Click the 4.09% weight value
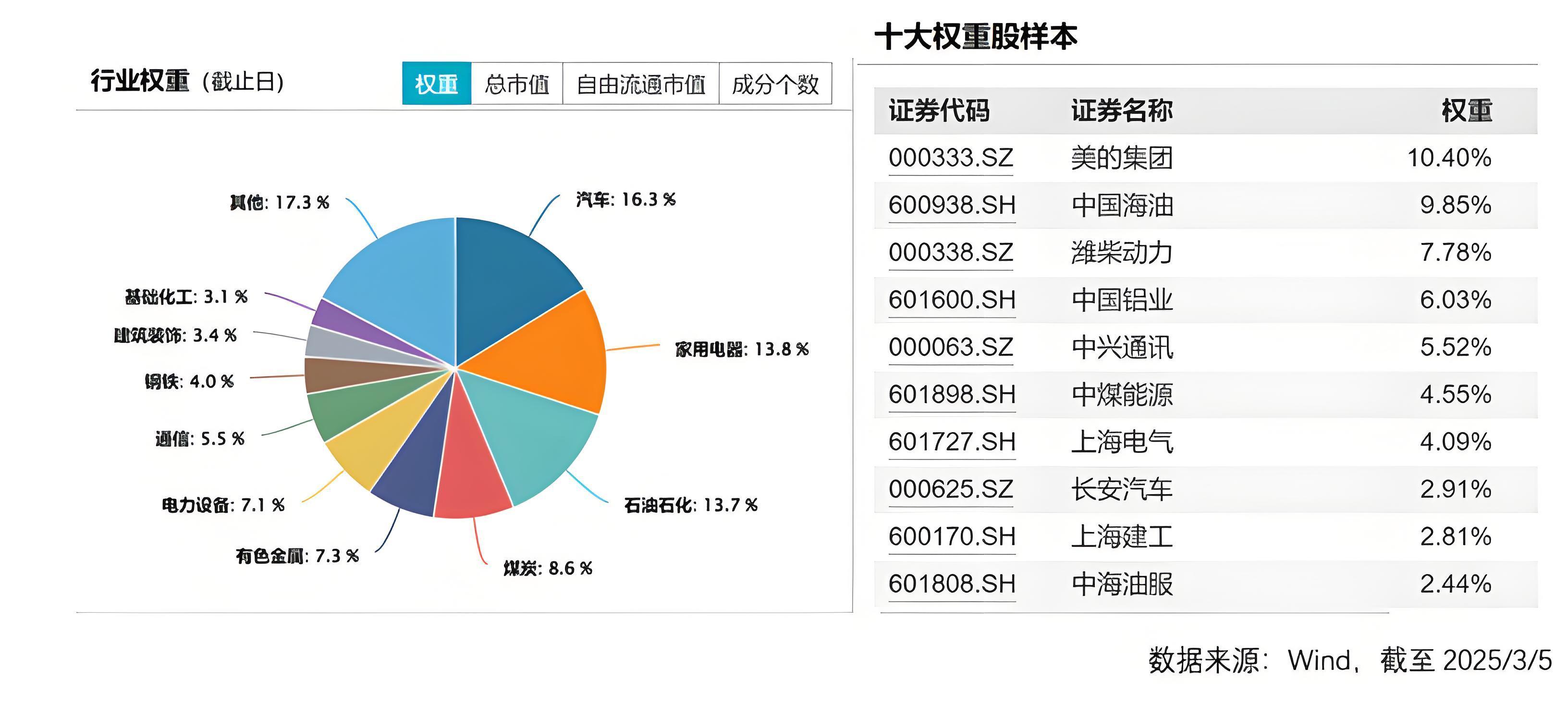Image resolution: width=1568 pixels, height=703 pixels. pyautogui.click(x=1456, y=442)
